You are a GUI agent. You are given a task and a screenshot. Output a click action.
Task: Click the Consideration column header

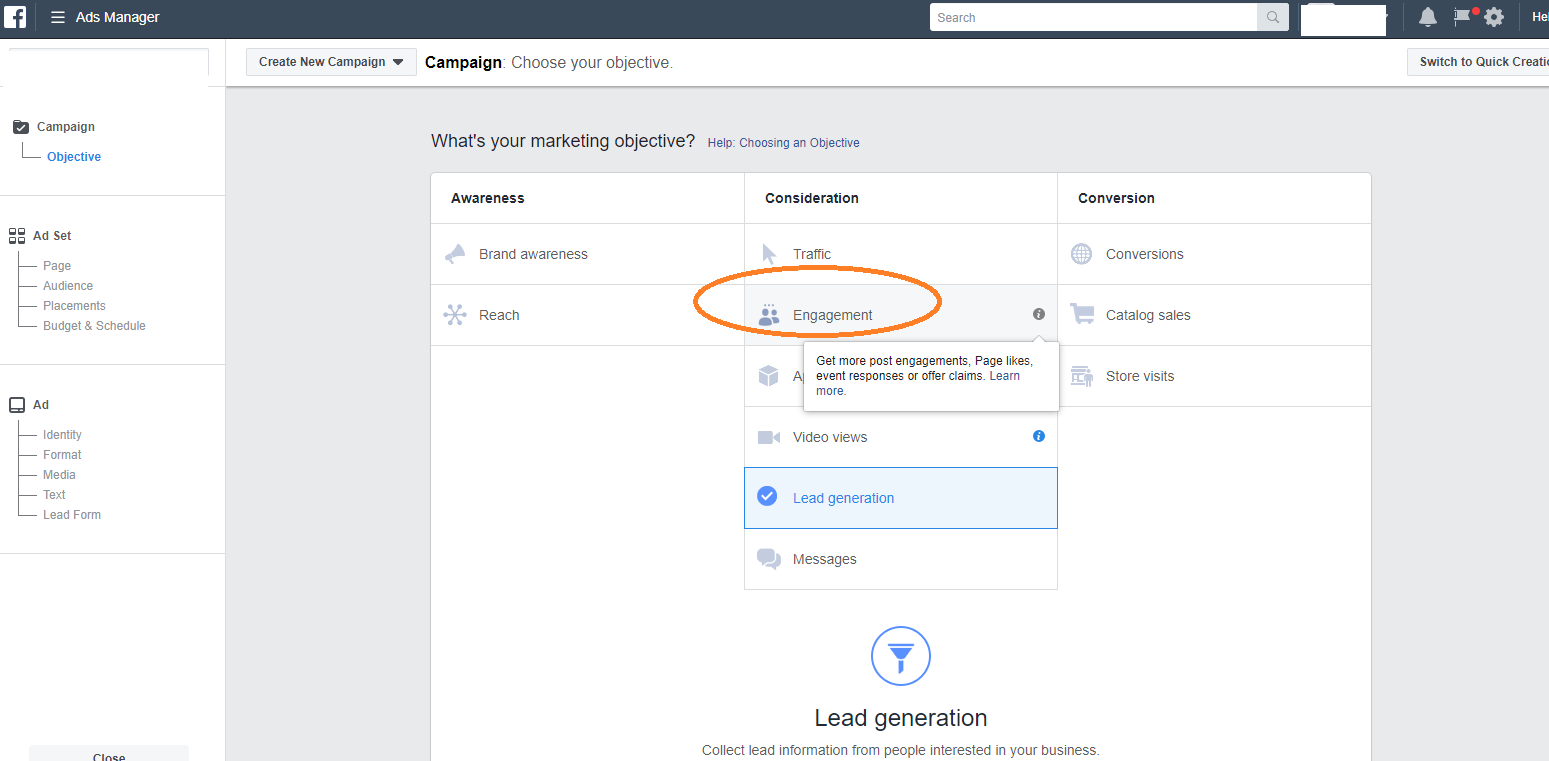tap(812, 198)
